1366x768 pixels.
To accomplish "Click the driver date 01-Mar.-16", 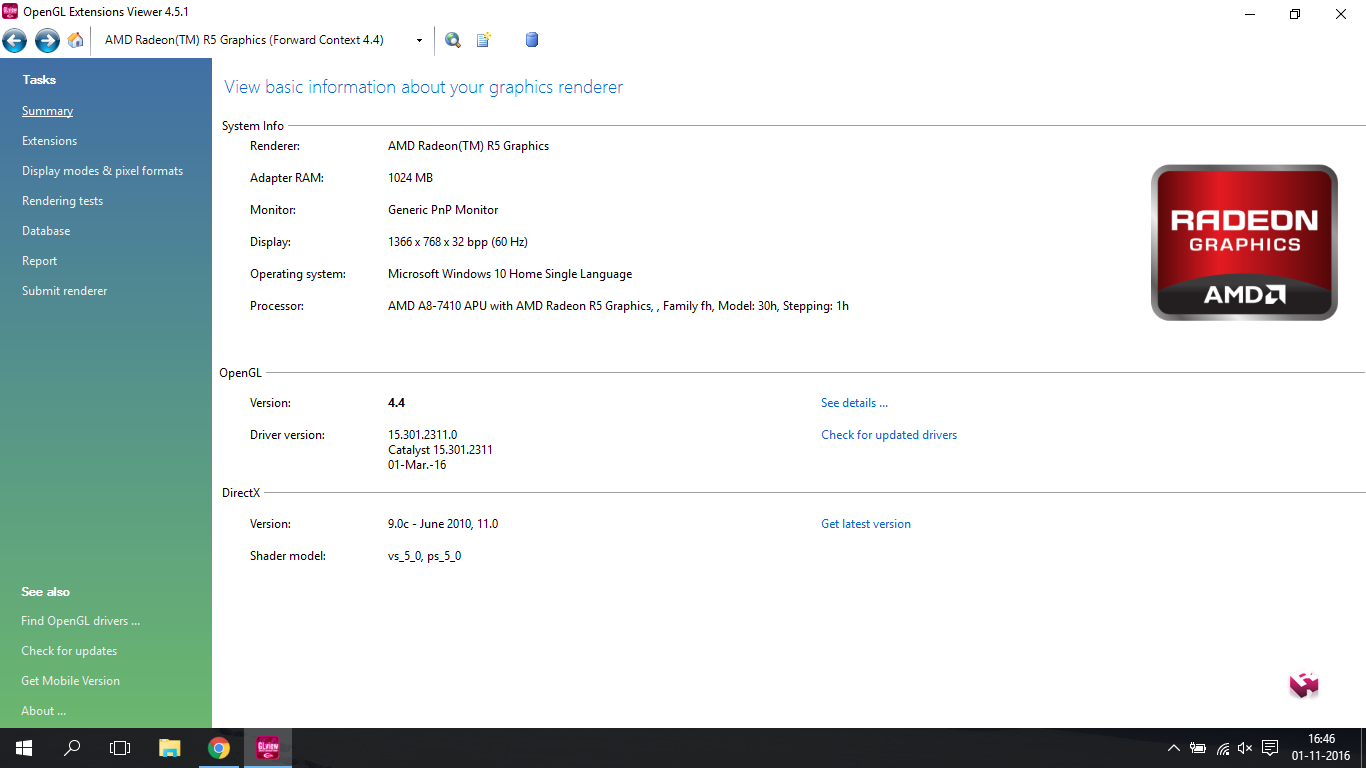I will point(417,465).
